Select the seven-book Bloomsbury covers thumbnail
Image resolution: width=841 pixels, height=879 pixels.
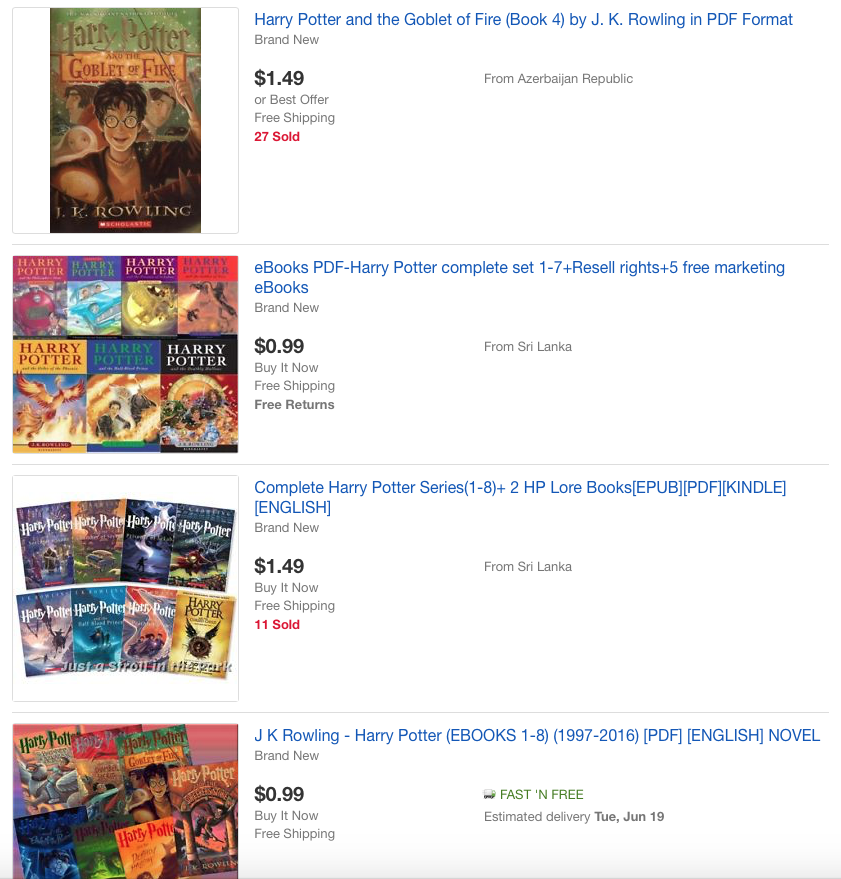tap(126, 354)
